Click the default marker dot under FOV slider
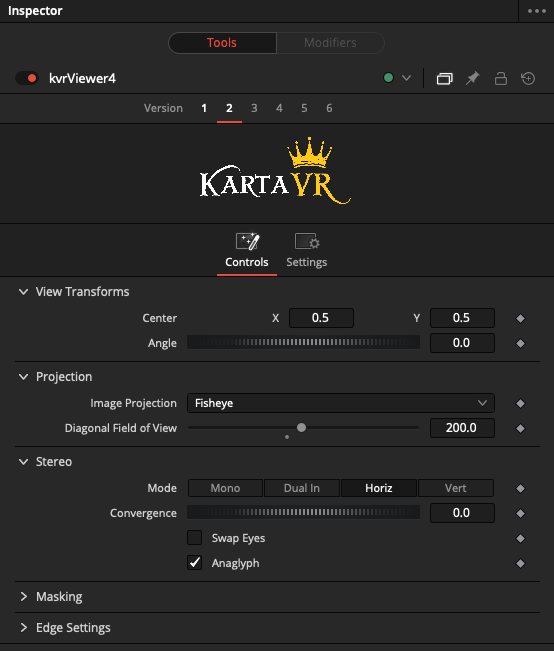Viewport: 554px width, 651px height. (287, 437)
